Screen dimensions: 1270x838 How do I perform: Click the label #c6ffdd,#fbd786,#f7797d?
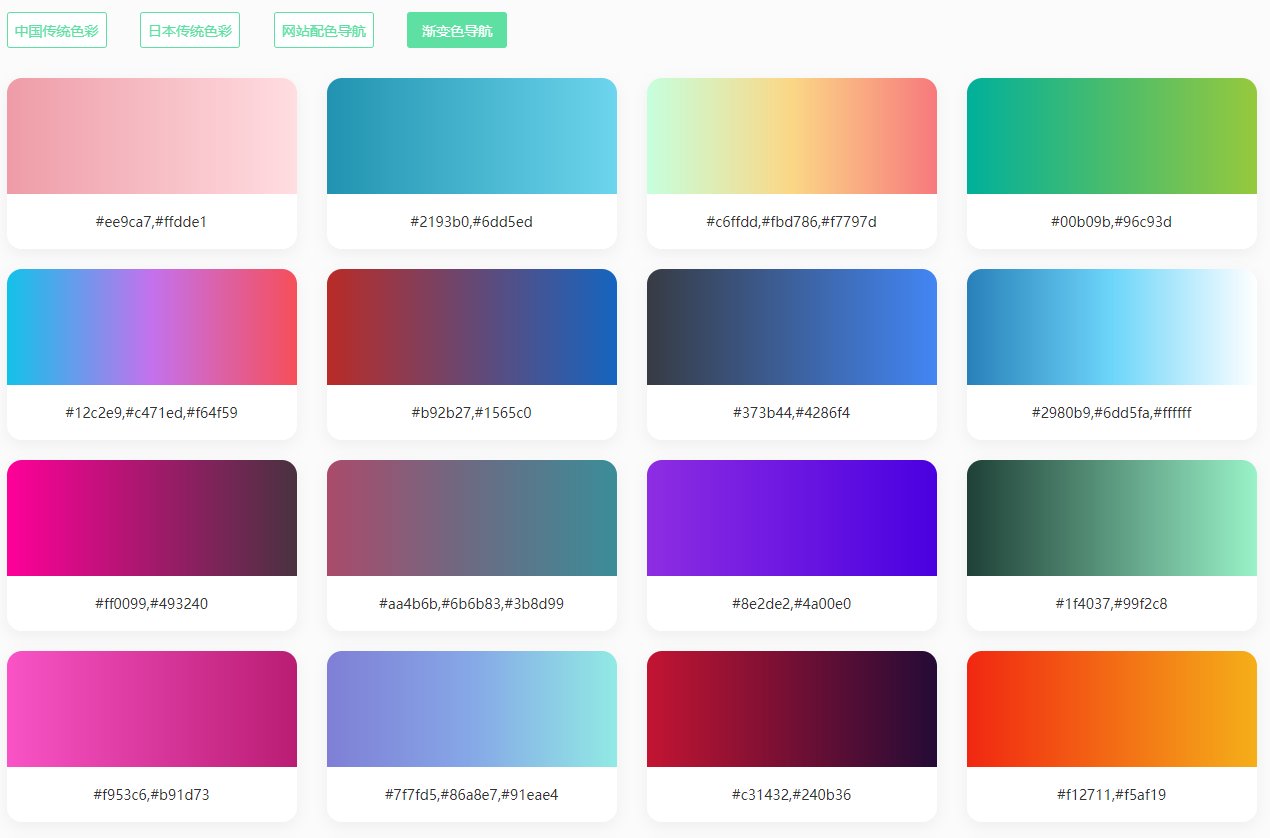pos(792,222)
